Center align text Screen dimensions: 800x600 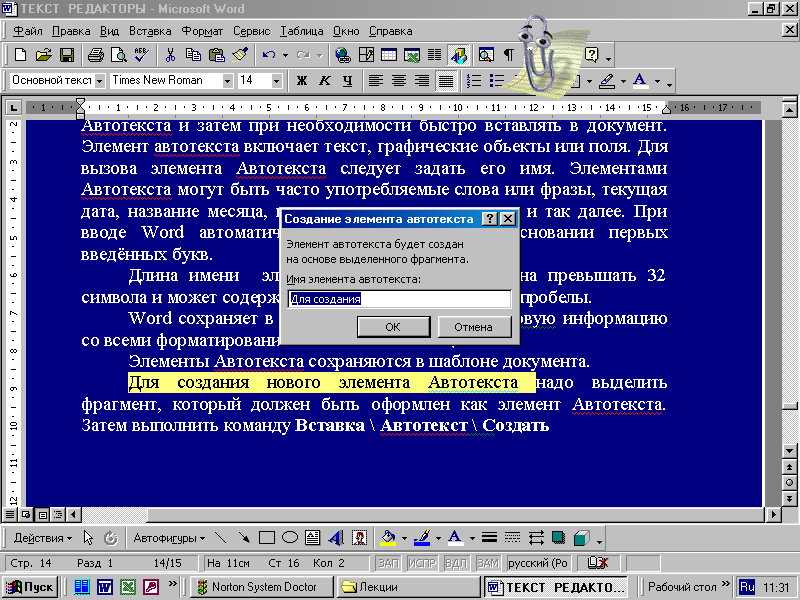[399, 81]
